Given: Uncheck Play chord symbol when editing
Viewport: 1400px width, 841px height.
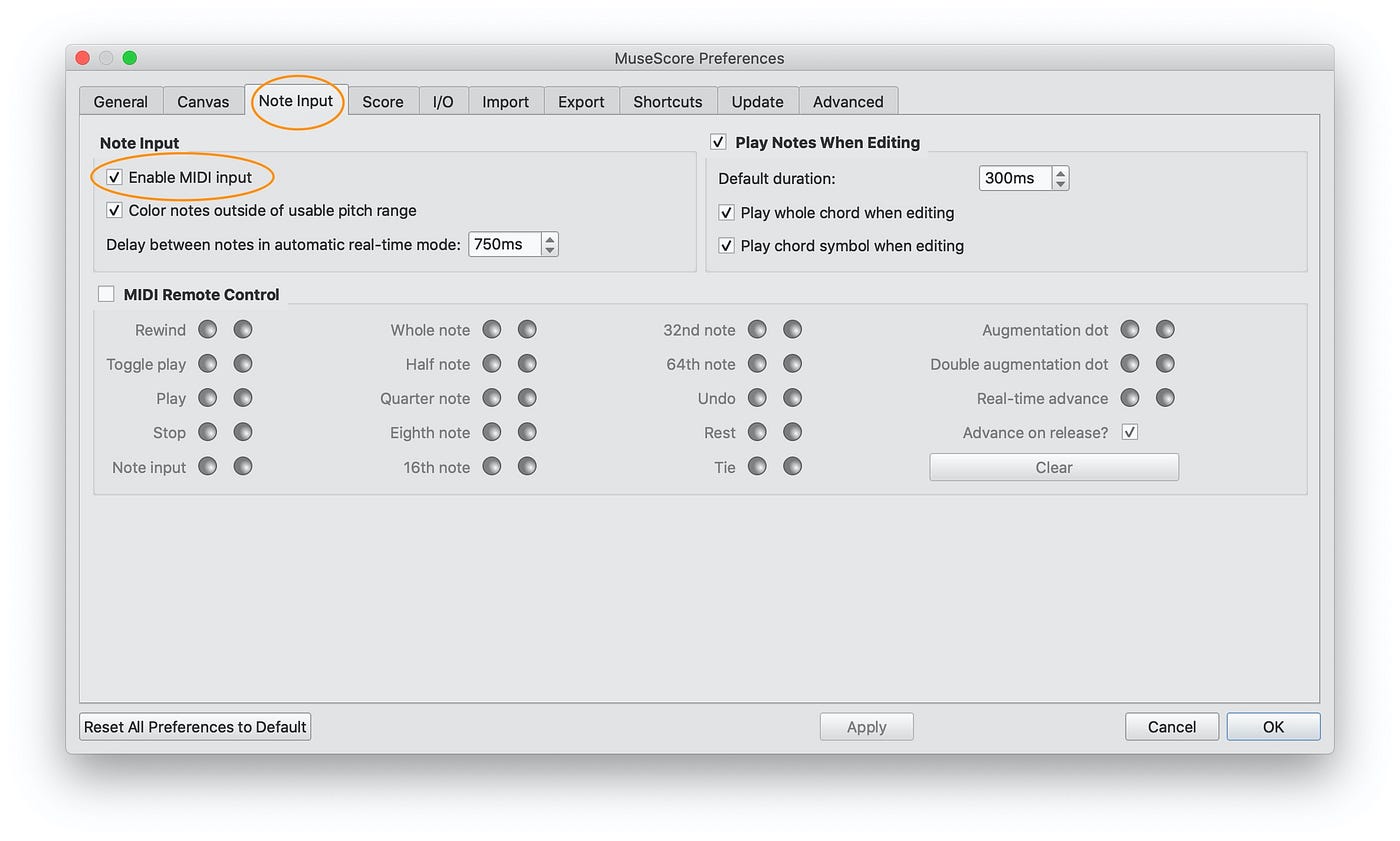Looking at the screenshot, I should click(726, 245).
